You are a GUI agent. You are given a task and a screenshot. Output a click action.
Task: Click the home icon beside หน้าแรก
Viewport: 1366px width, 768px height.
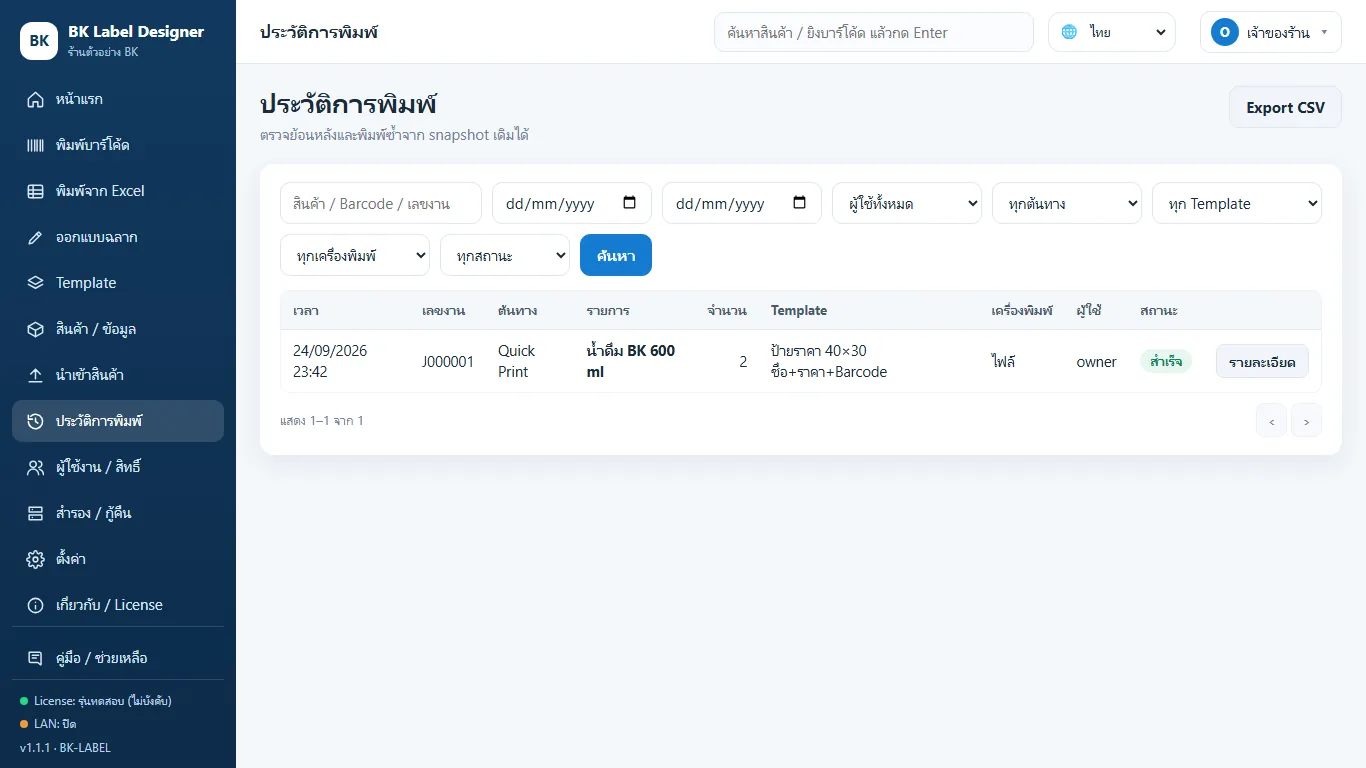pyautogui.click(x=36, y=99)
